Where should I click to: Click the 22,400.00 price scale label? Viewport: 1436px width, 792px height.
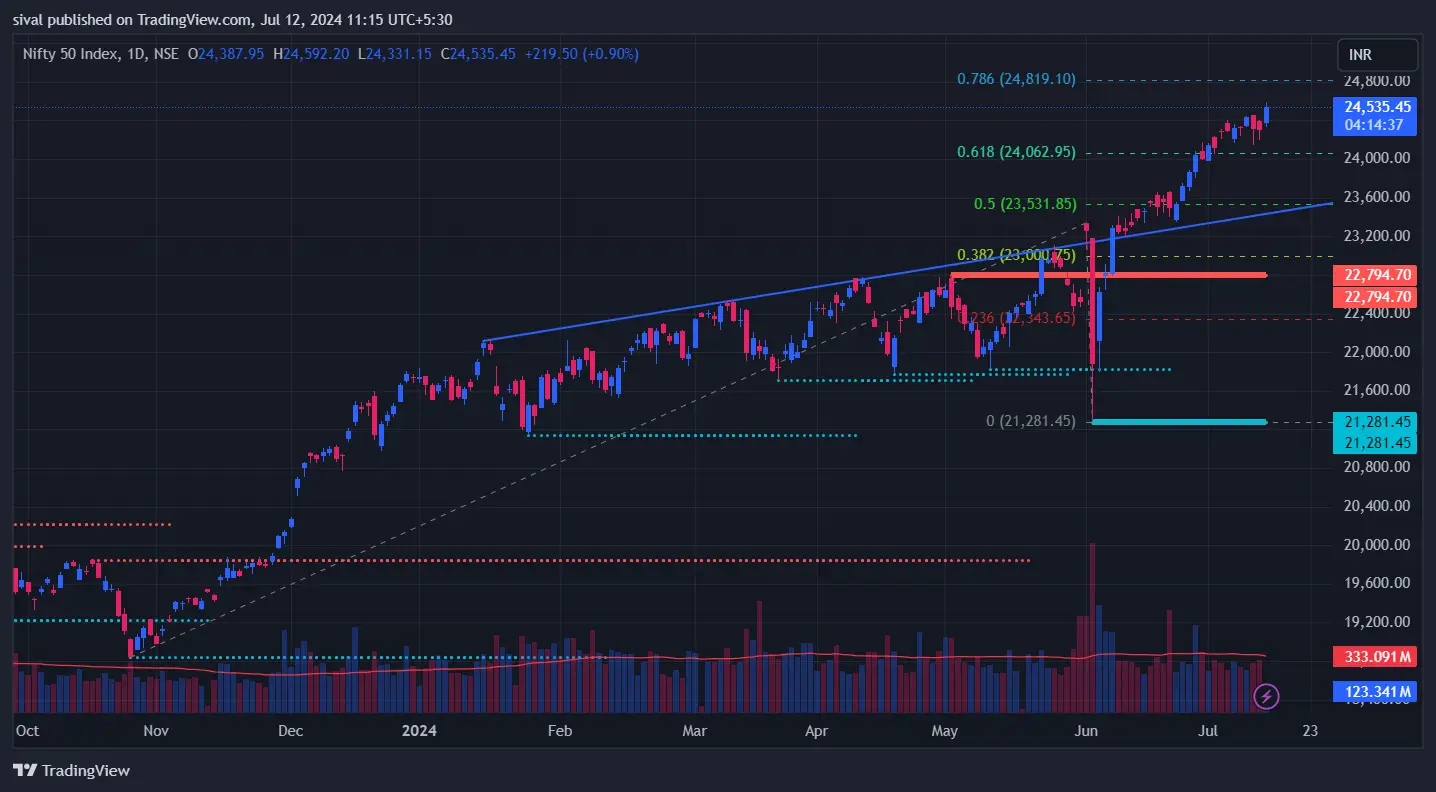click(1375, 313)
